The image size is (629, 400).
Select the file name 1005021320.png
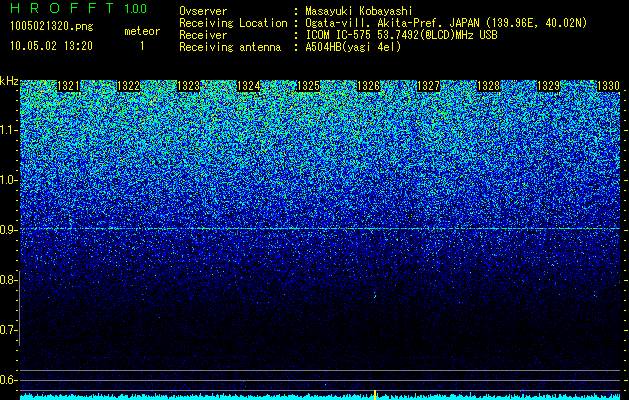(52, 26)
